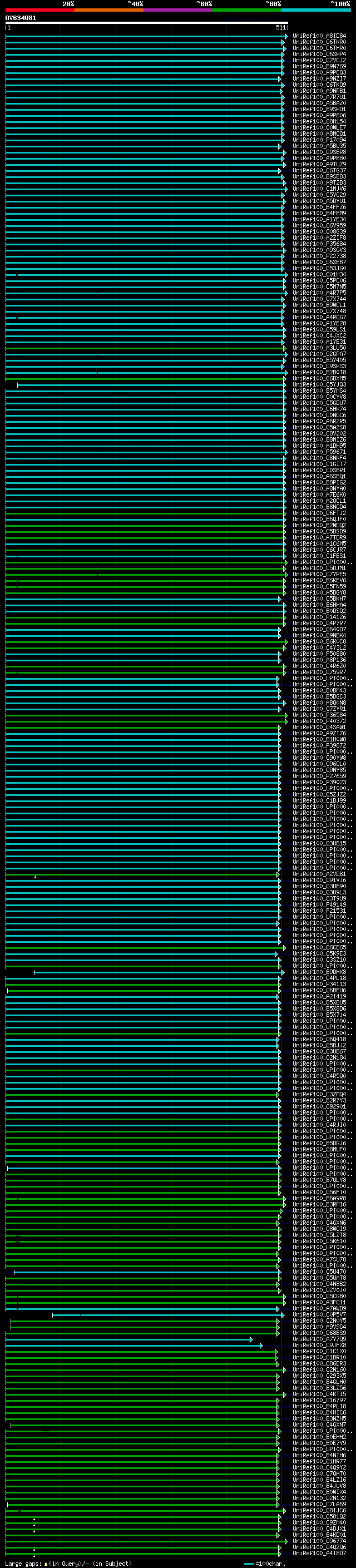Select hit UniRef100_Q8H154

point(319,122)
